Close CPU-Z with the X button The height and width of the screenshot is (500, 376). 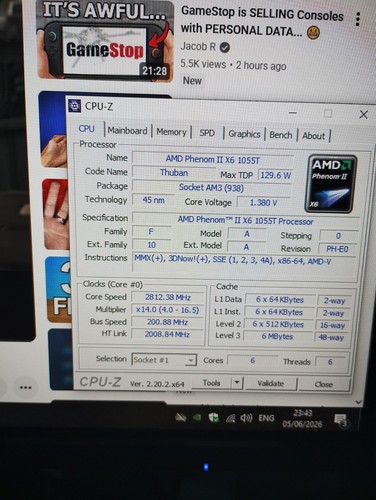pyautogui.click(x=363, y=115)
